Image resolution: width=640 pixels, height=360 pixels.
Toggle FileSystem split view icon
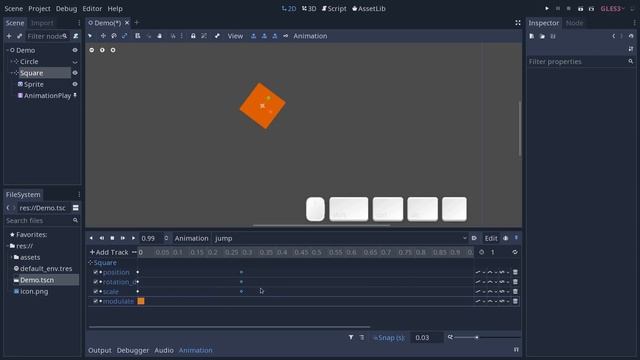pyautogui.click(x=76, y=208)
